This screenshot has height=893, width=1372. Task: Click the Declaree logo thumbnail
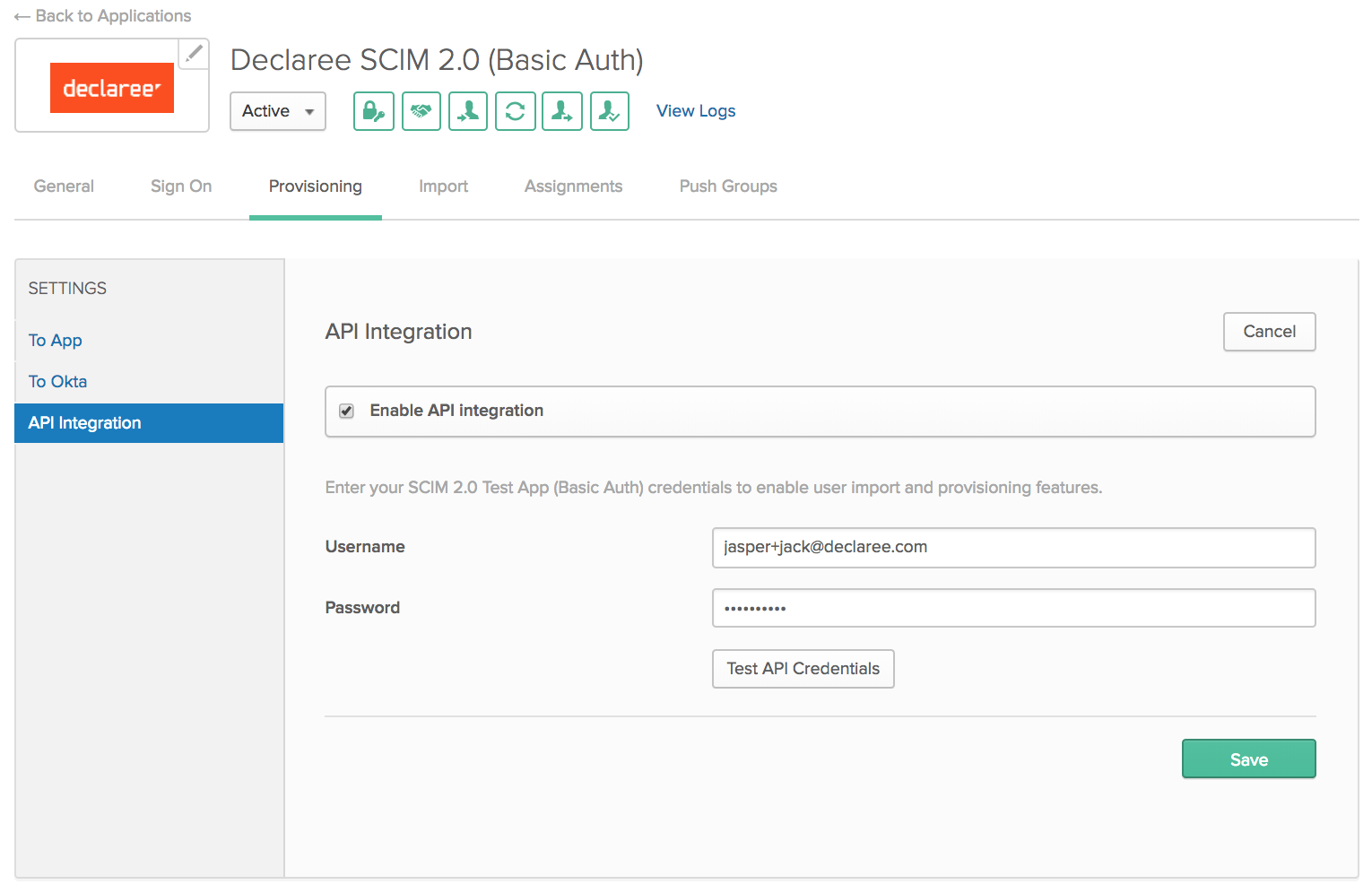(112, 88)
